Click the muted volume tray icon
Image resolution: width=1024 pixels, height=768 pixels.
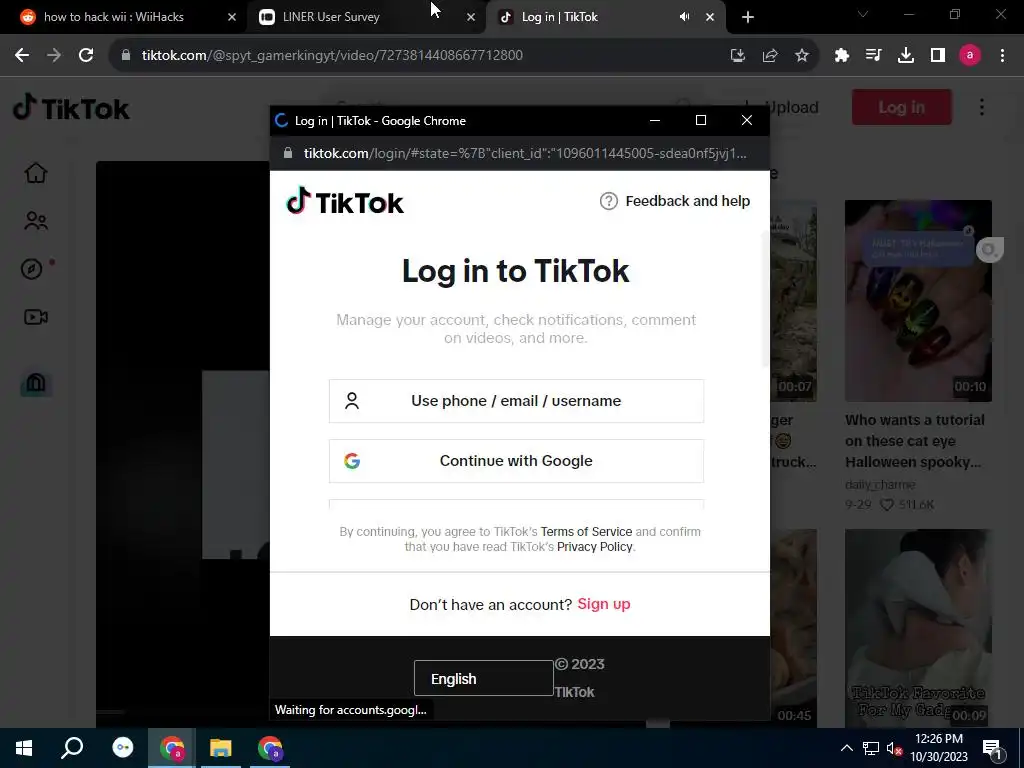(894, 748)
